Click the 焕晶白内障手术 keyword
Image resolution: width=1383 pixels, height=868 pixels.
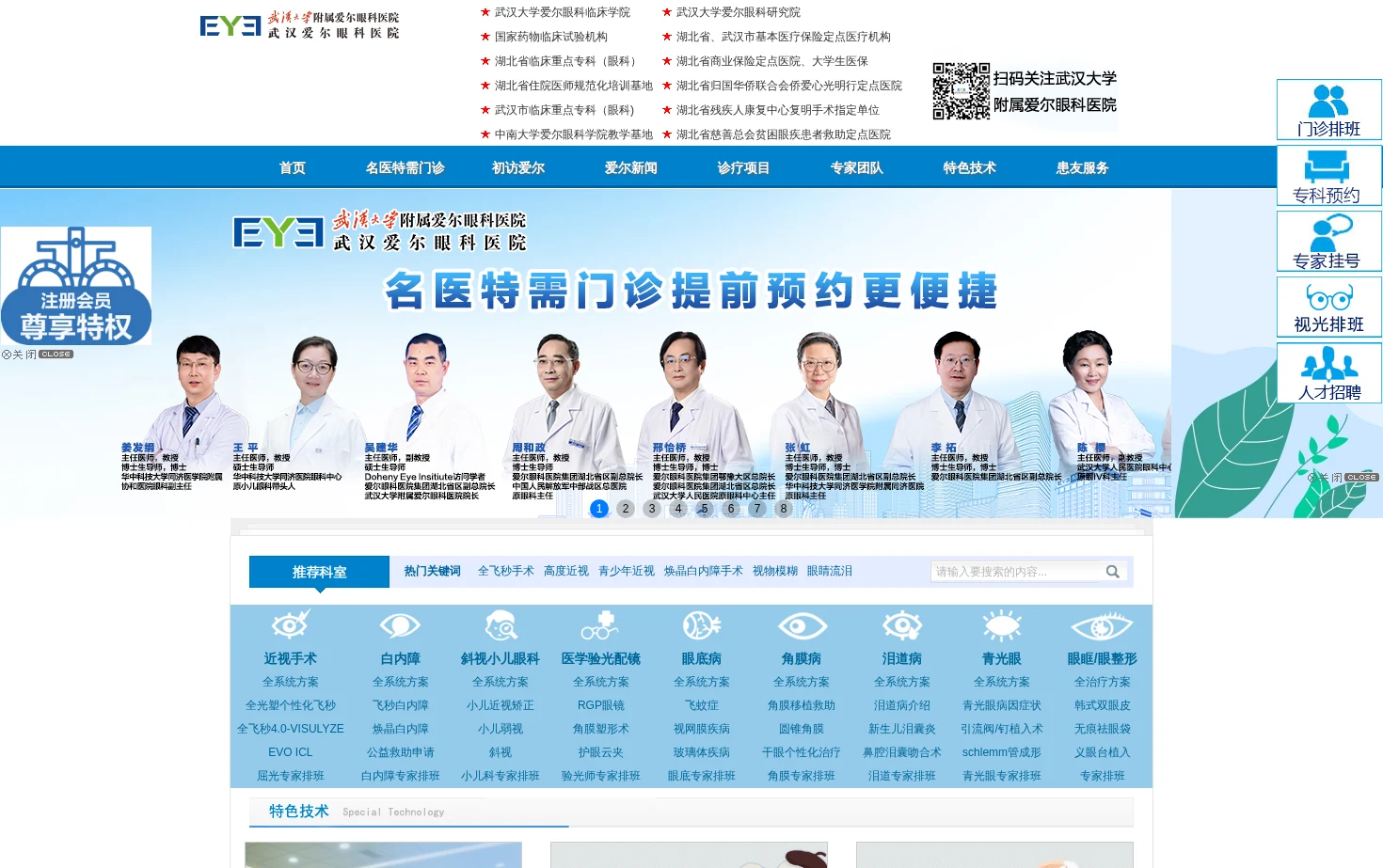tap(704, 571)
